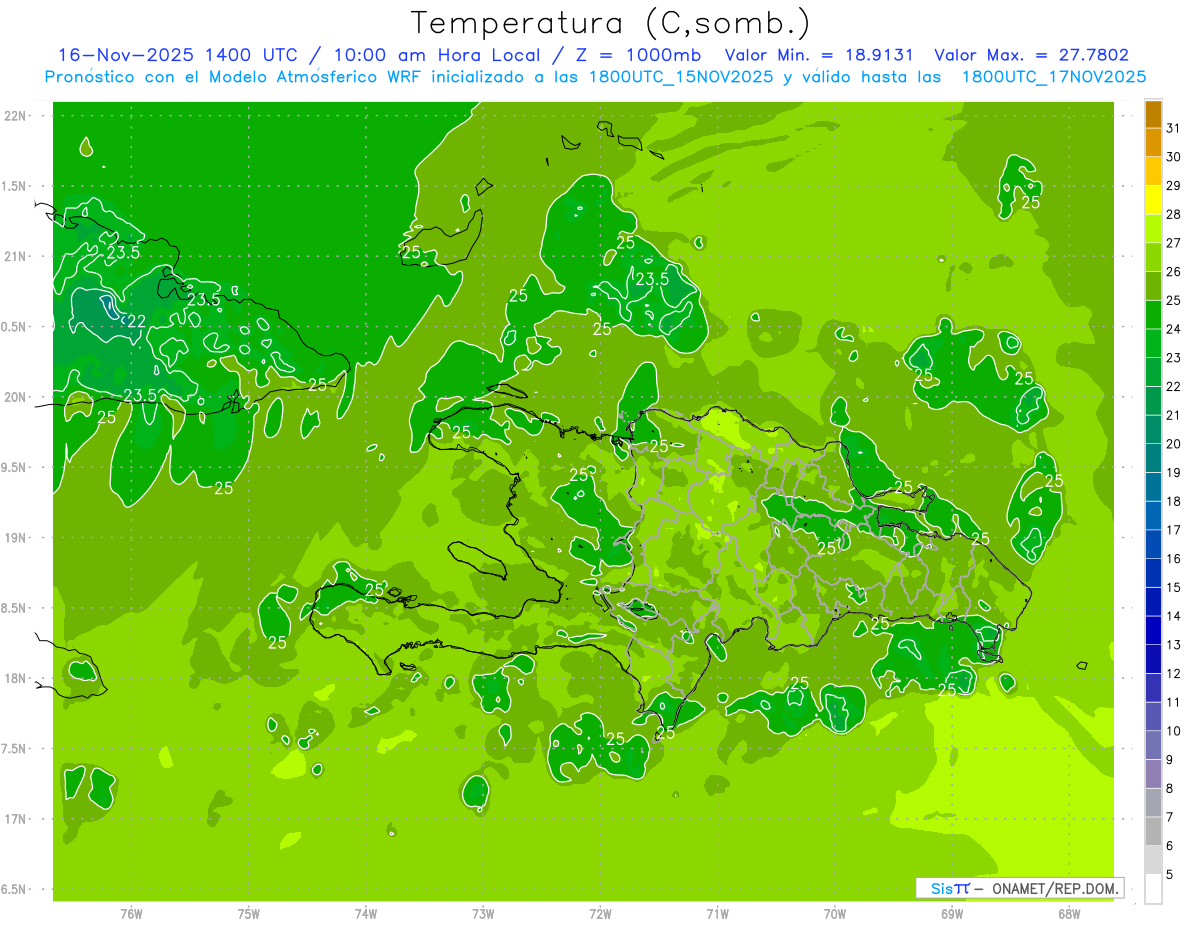Click the "Valor Max. = 27.7802" value
The image size is (1200, 927).
click(1031, 55)
